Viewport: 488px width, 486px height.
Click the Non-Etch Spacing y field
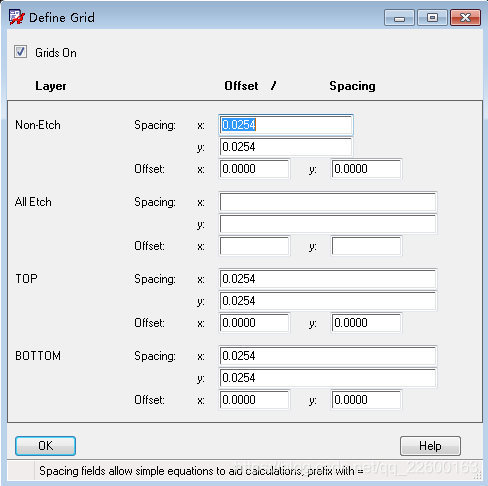(286, 147)
